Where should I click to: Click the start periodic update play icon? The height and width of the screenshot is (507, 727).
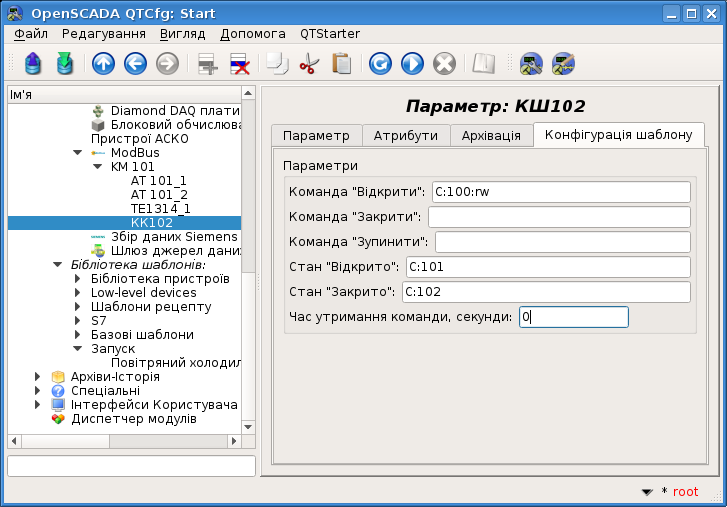pos(412,63)
